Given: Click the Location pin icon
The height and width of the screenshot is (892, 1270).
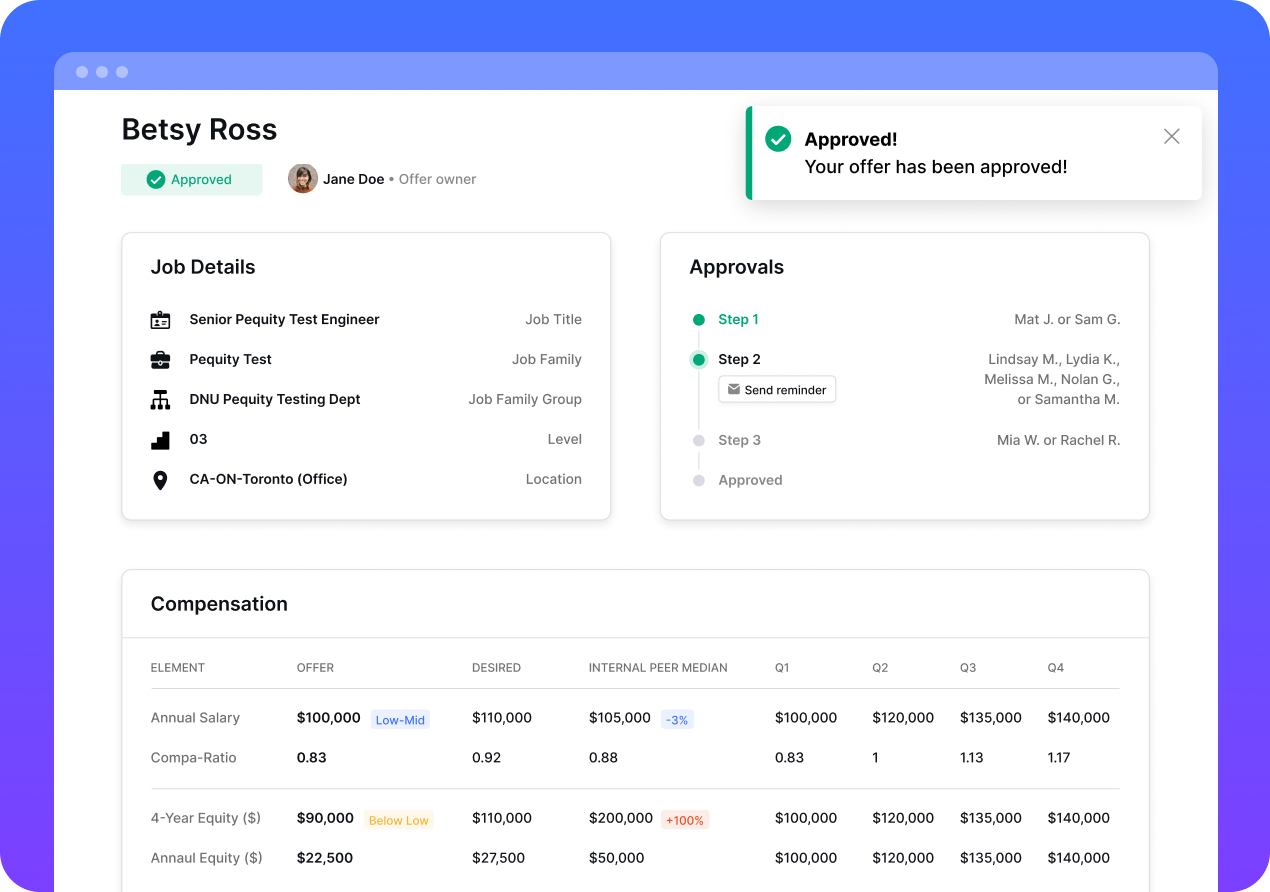Looking at the screenshot, I should (160, 480).
